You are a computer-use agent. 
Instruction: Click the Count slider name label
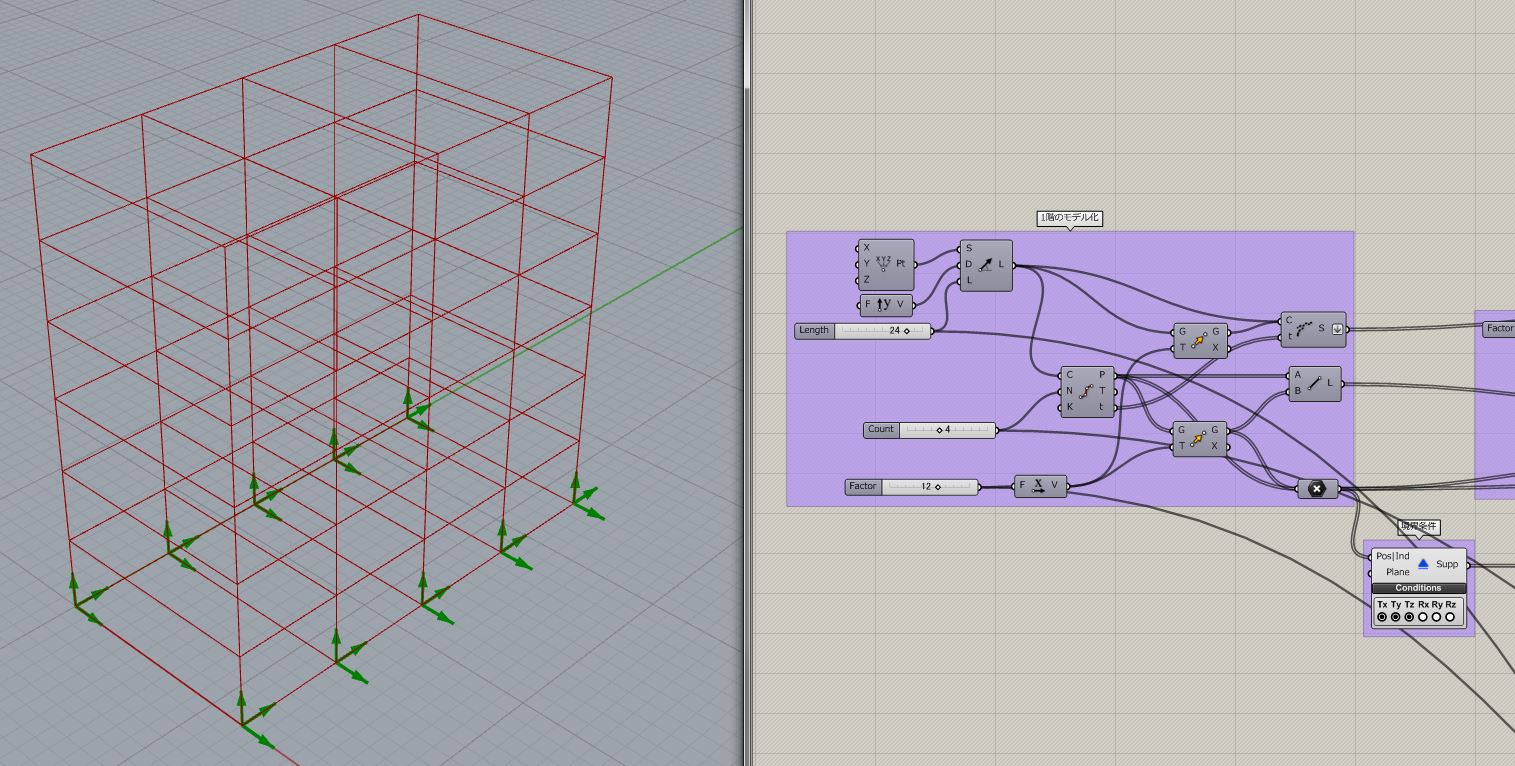881,430
